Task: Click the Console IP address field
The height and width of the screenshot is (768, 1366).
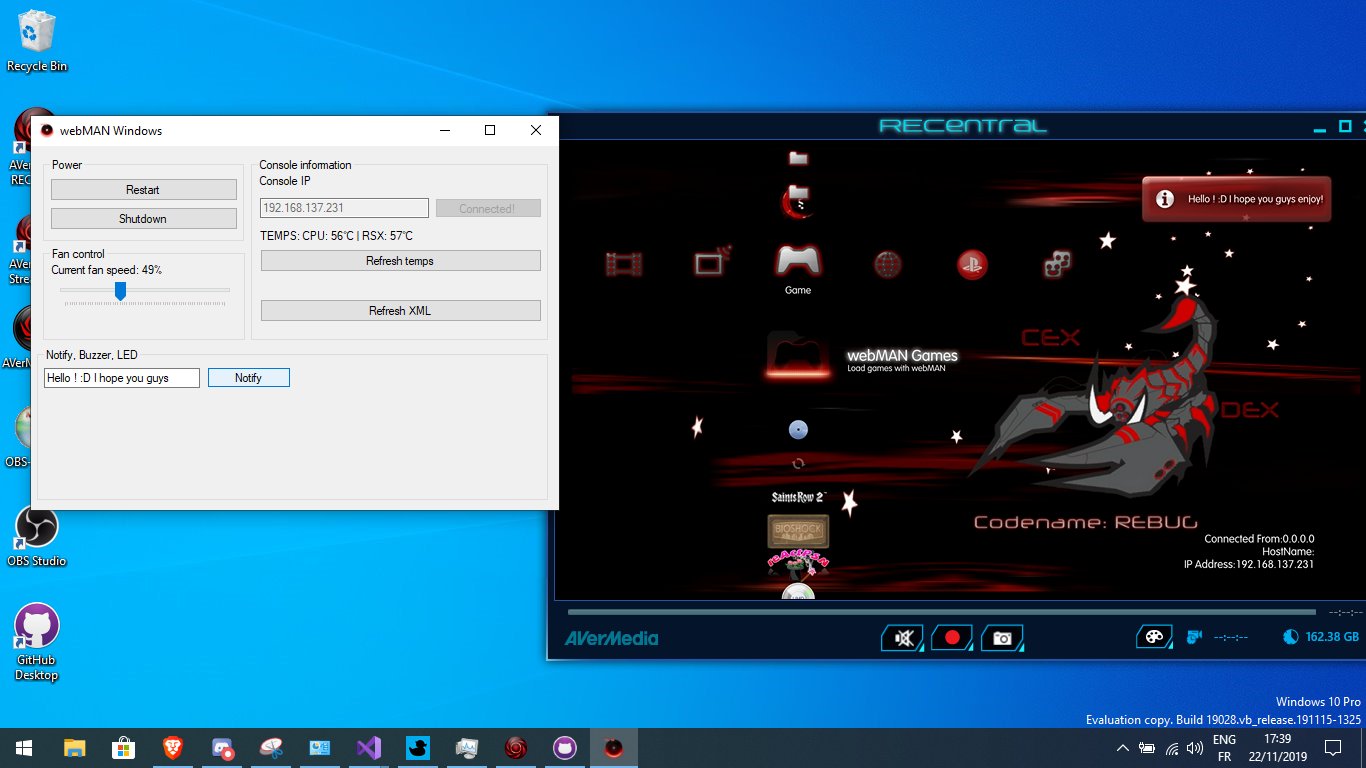Action: click(x=345, y=208)
